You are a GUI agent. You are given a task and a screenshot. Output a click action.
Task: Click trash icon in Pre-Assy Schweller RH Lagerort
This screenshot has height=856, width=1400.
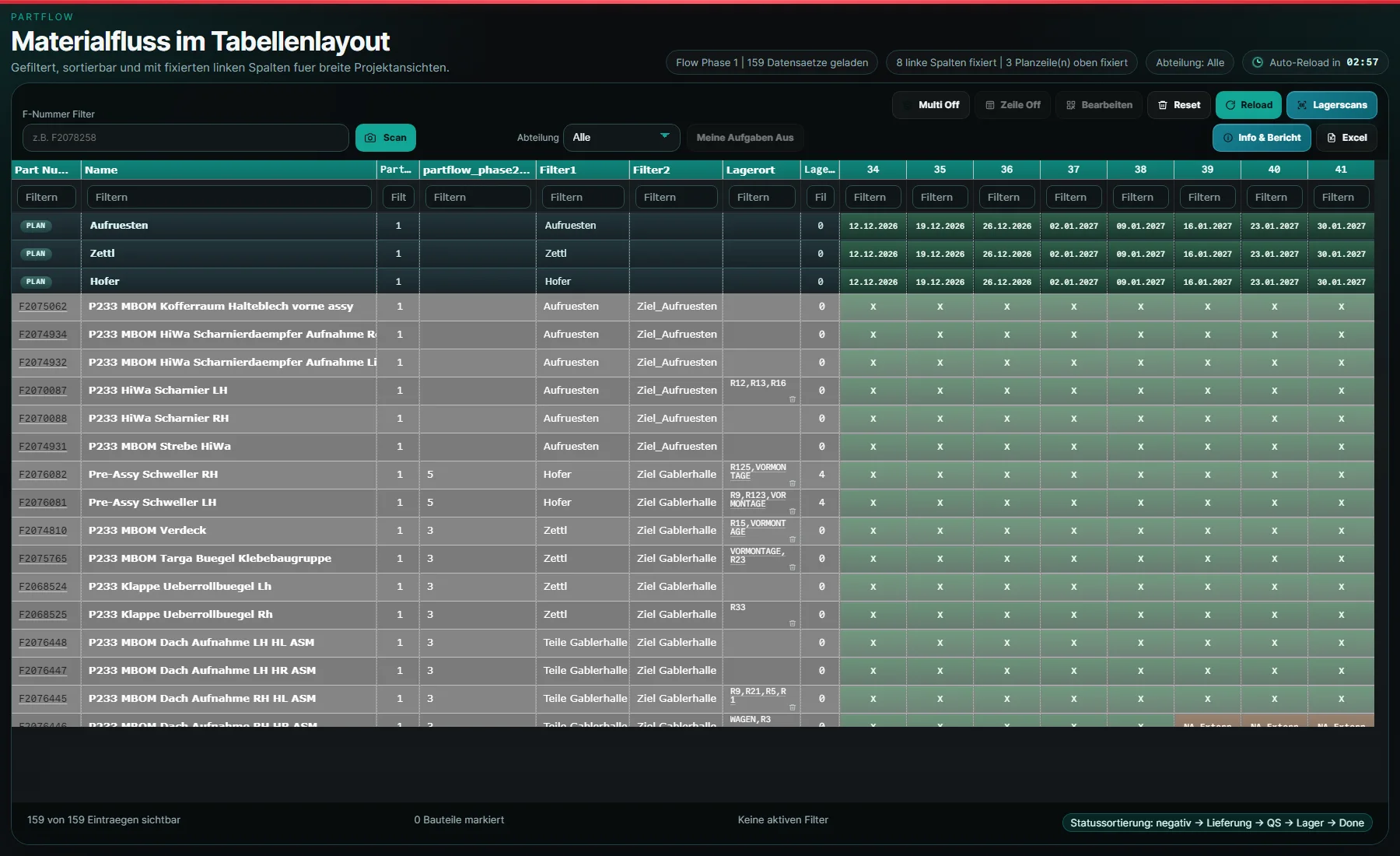coord(793,483)
